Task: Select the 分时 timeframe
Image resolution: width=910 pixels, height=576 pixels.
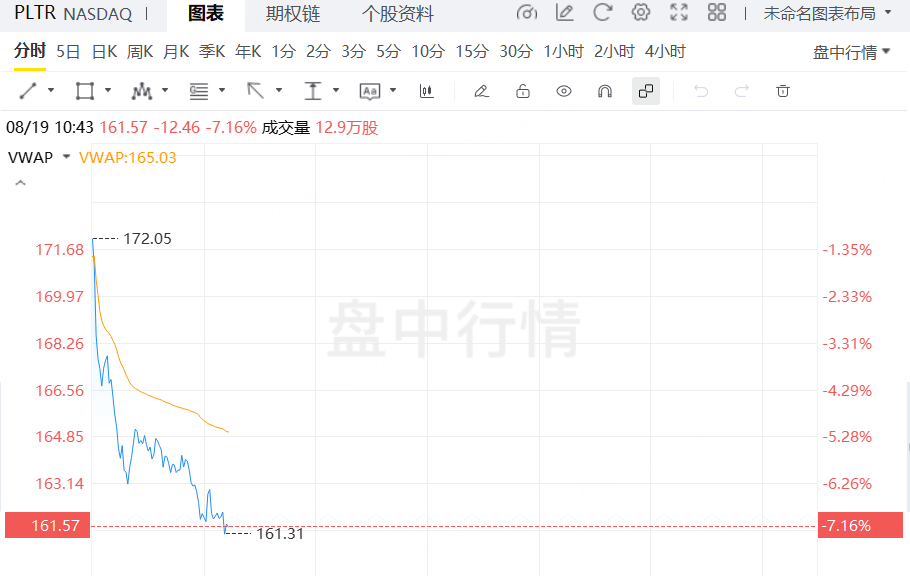Action: point(30,51)
